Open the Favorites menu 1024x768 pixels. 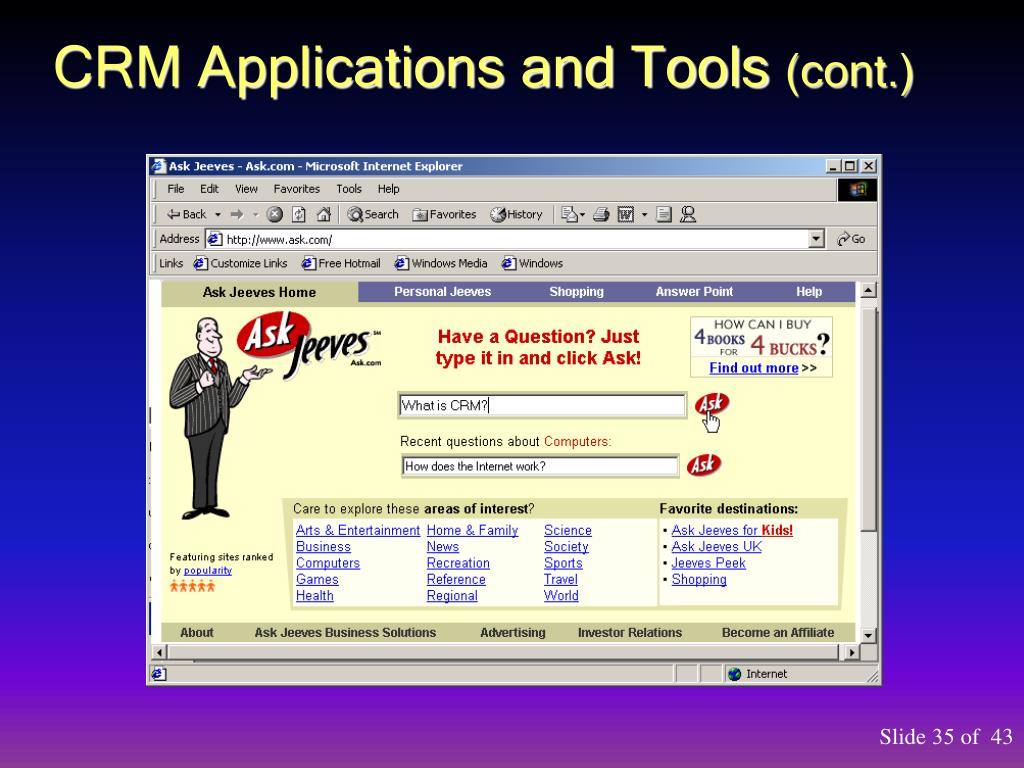click(x=296, y=189)
